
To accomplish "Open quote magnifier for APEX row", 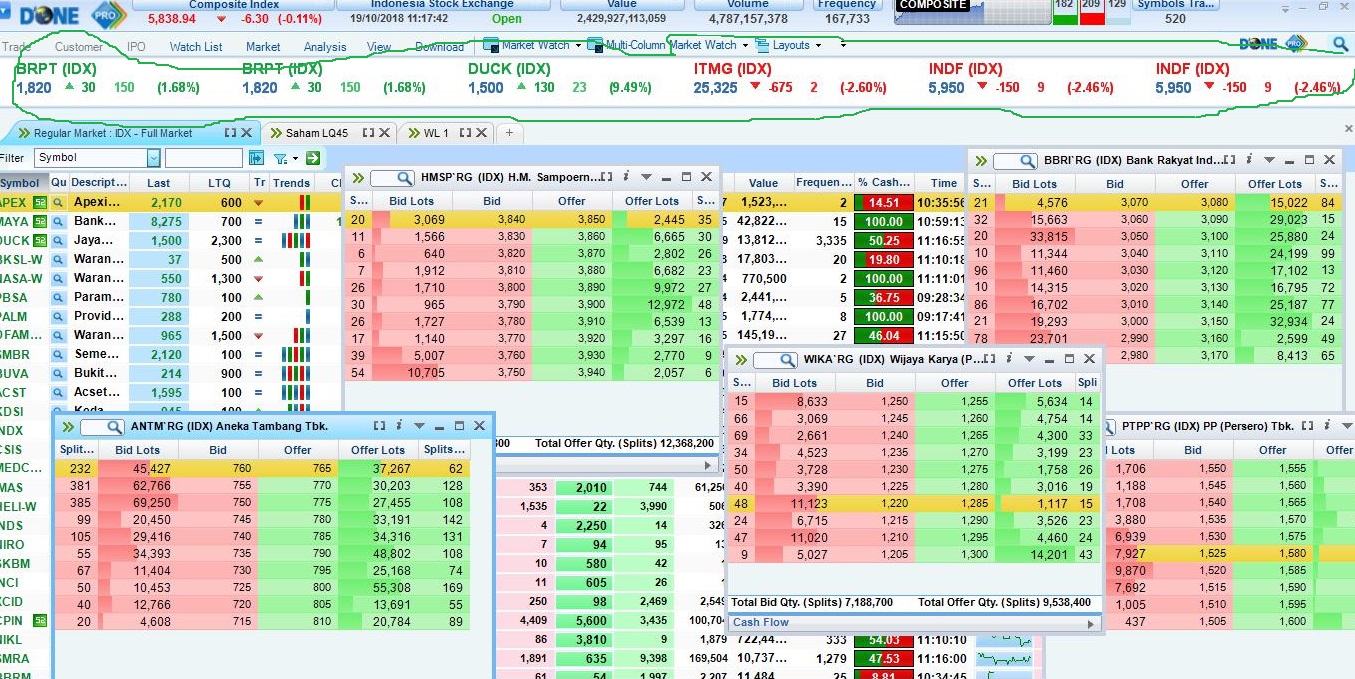I will [58, 202].
